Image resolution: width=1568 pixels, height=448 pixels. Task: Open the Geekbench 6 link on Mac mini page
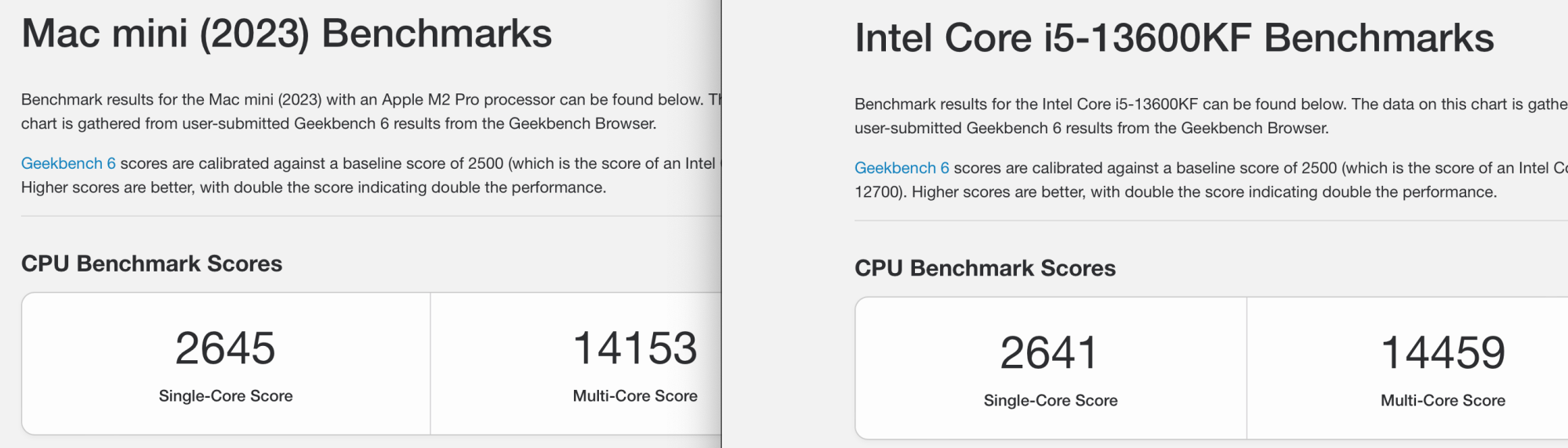pyautogui.click(x=68, y=163)
